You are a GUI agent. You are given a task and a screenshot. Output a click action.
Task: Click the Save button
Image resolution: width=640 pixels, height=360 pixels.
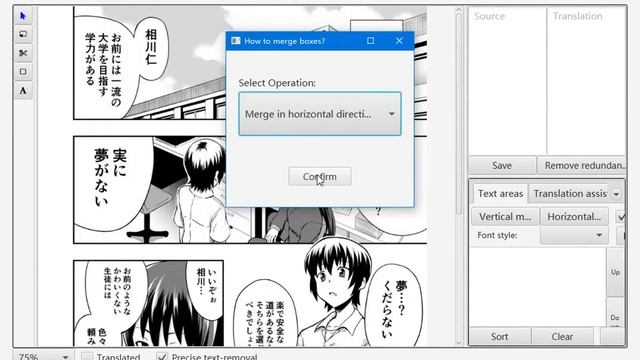point(502,165)
